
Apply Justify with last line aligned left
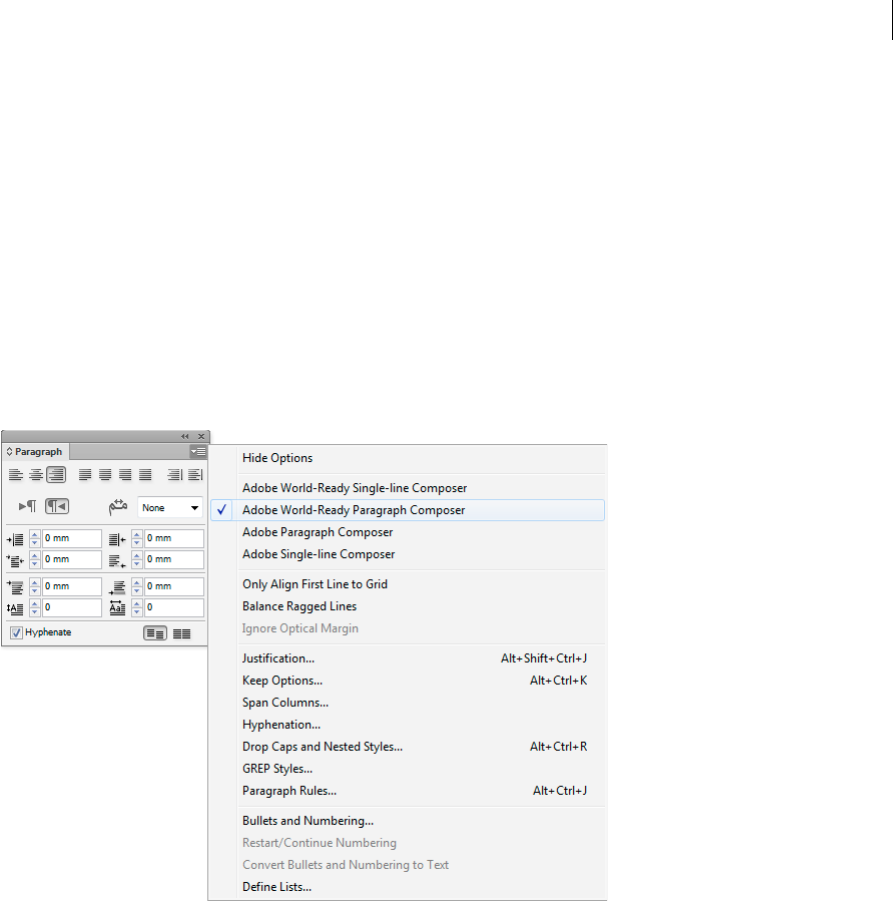click(x=85, y=475)
